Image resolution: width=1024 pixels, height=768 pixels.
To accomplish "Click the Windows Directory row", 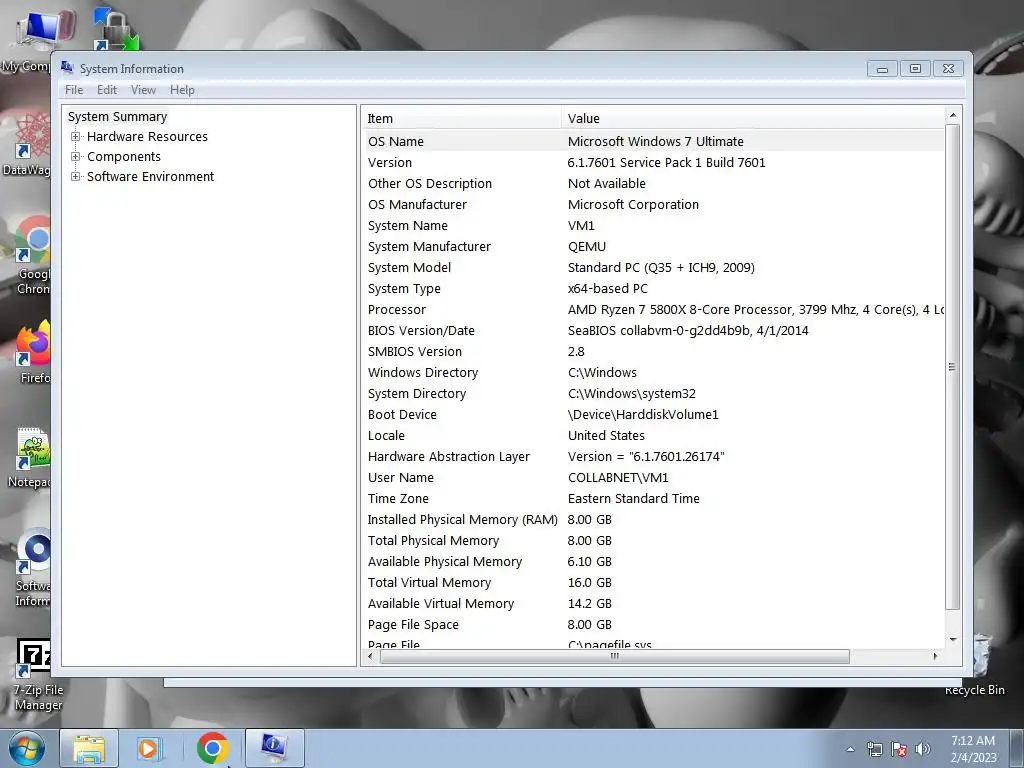I will 653,372.
